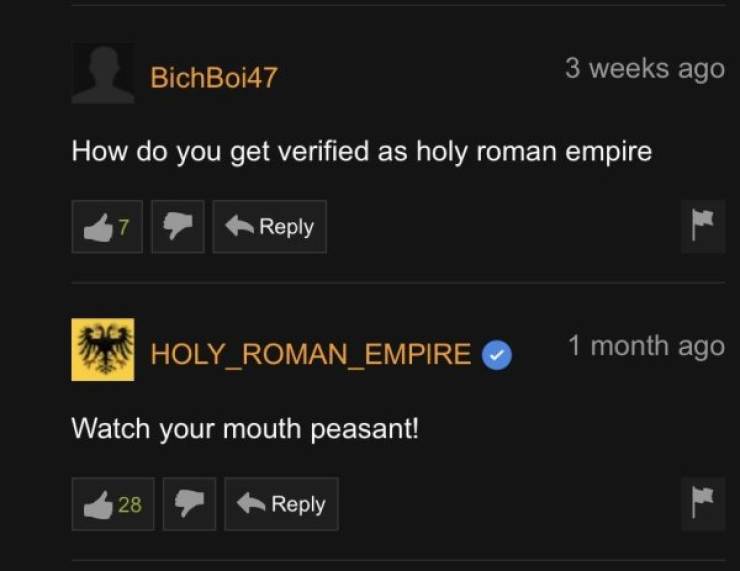This screenshot has width=740, height=571.
Task: Report HOLY_ROMAN_EMPIRE's comment using flag icon
Action: click(703, 503)
